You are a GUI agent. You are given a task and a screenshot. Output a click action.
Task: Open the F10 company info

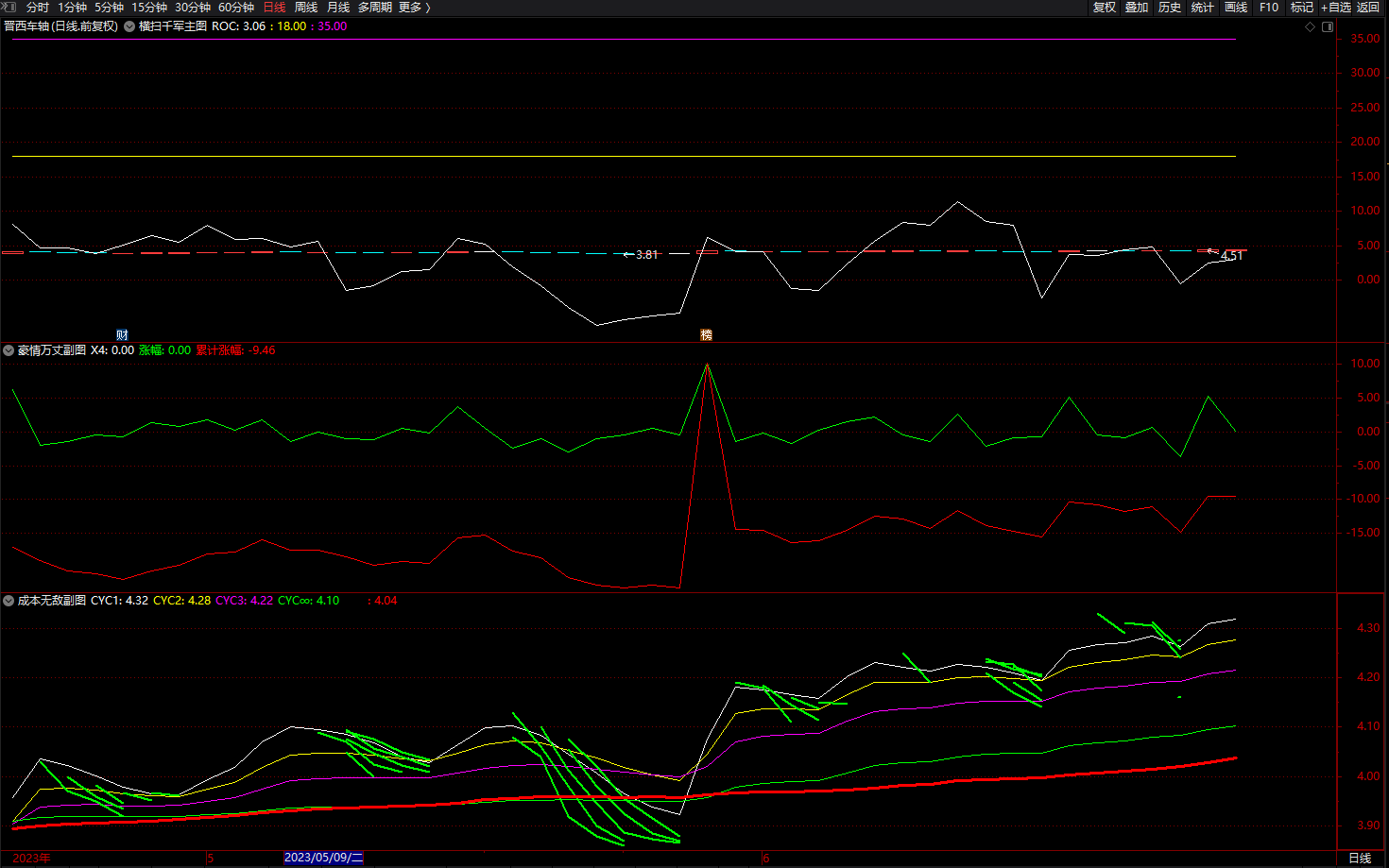(x=1269, y=8)
